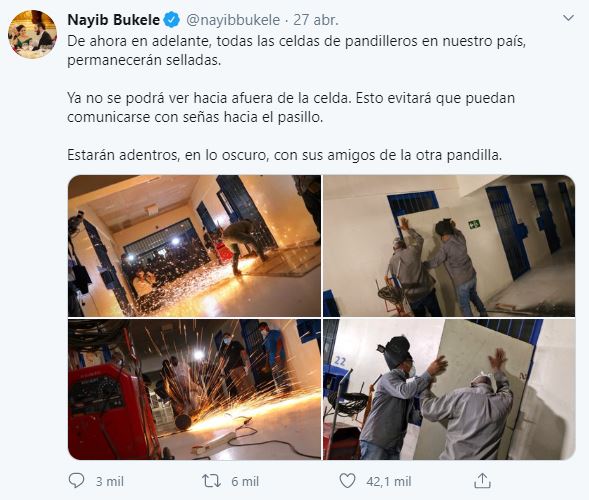Open the bottom-left photo with red welding machine

point(195,390)
